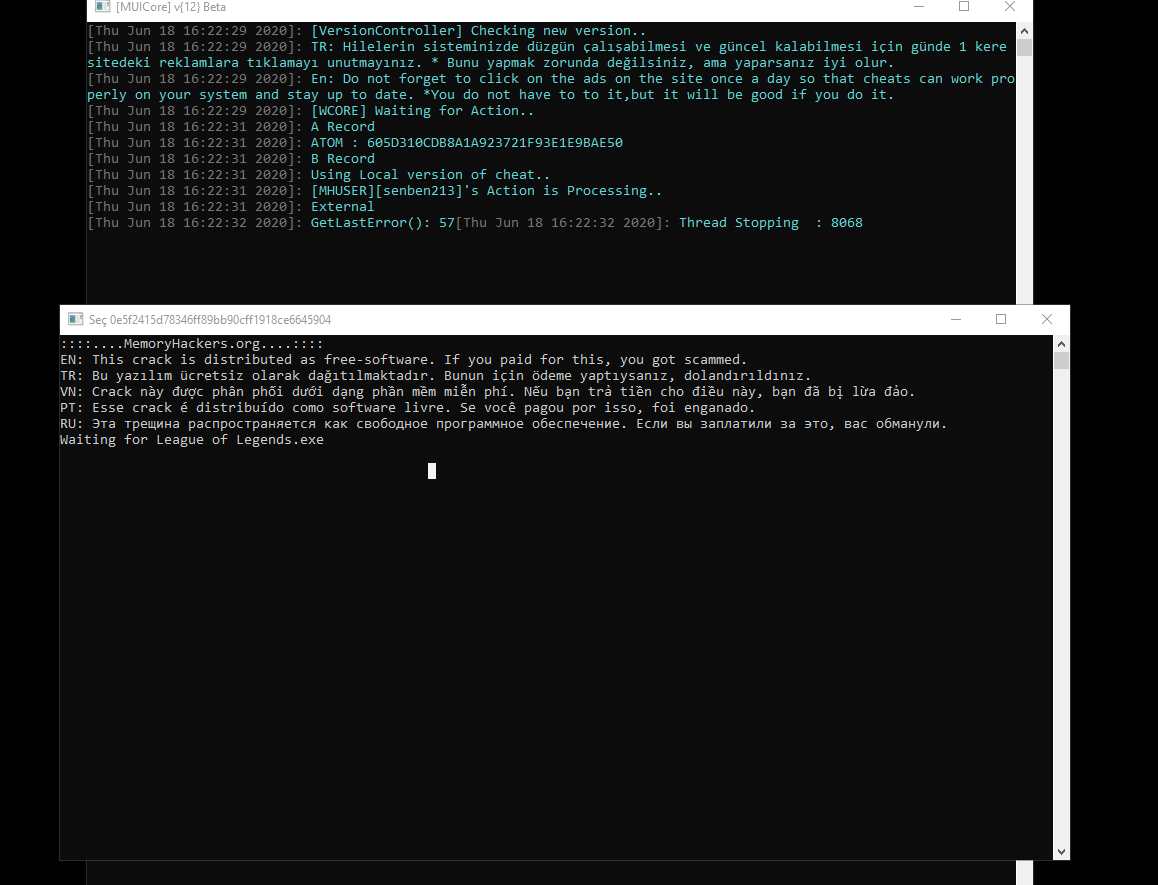
Task: Click the 'En: Do not forget to click' line
Action: [551, 86]
